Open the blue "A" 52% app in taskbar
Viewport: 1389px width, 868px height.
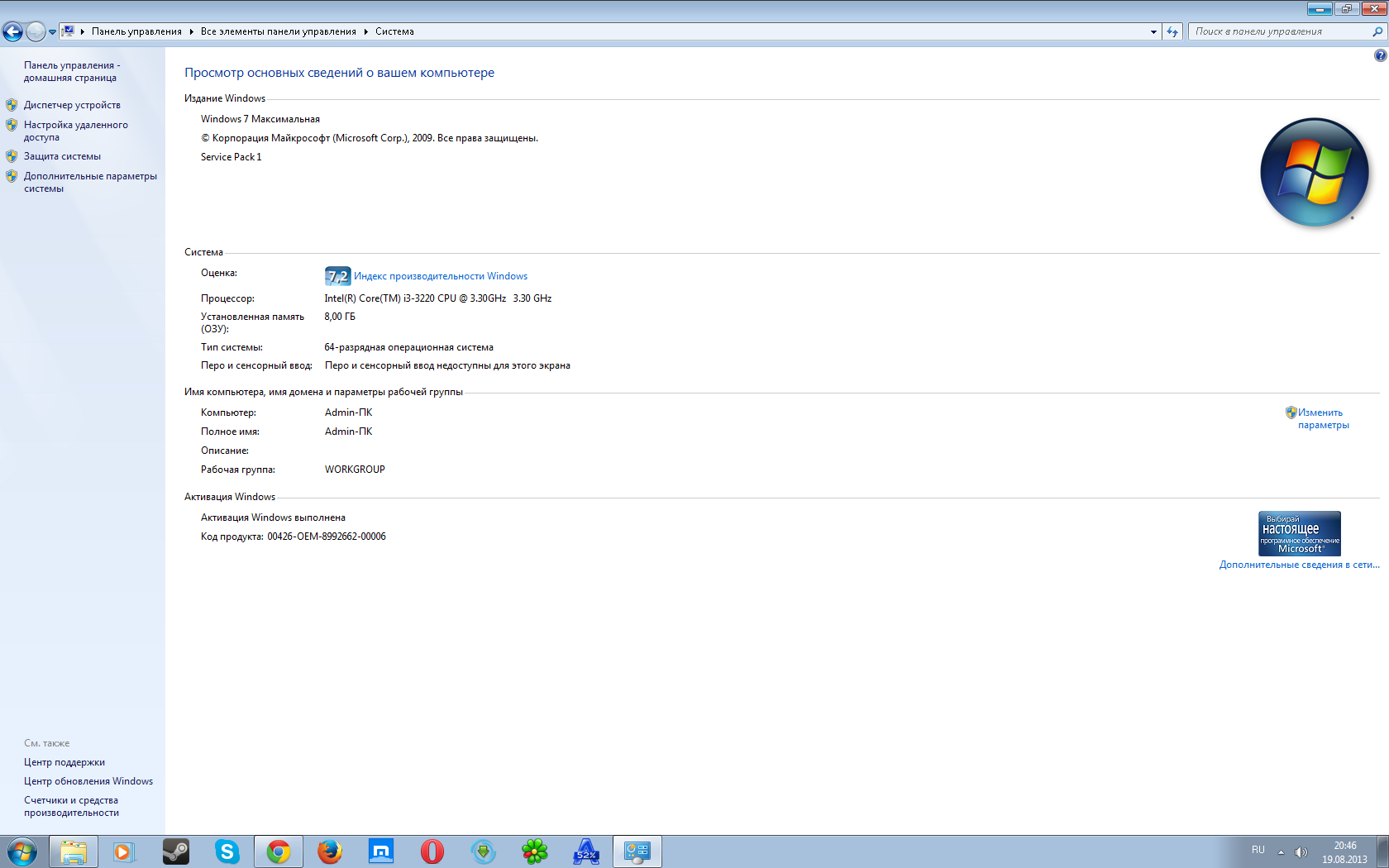pyautogui.click(x=586, y=851)
